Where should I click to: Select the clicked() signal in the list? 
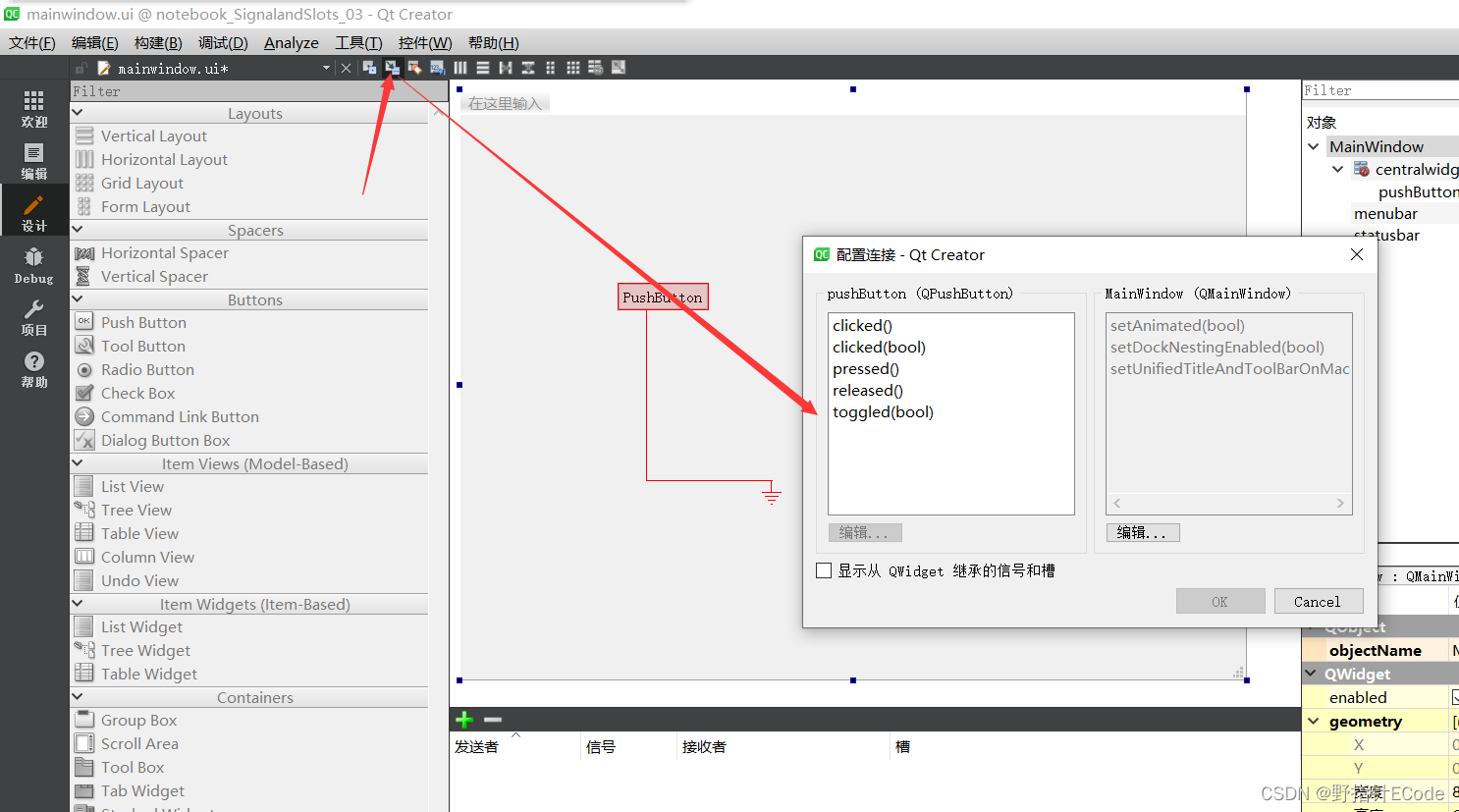click(862, 325)
